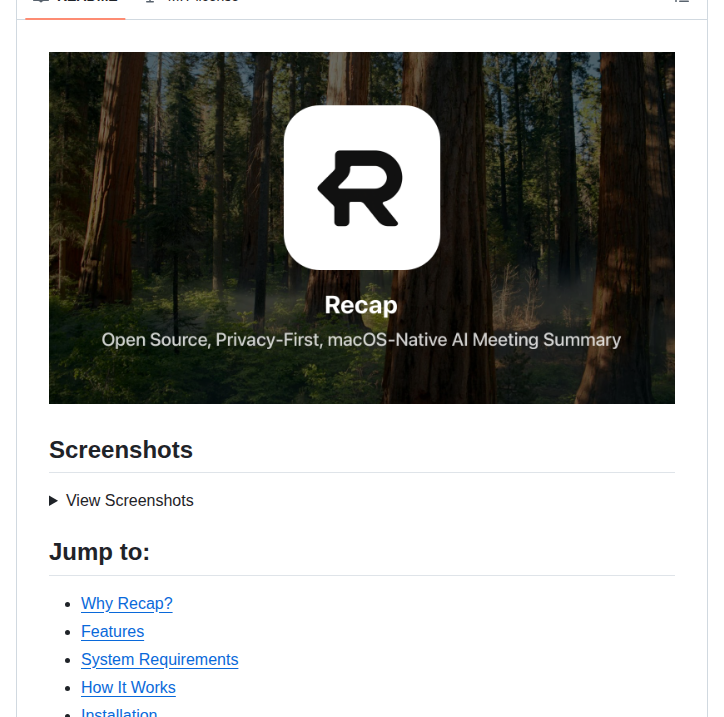724x717 pixels.
Task: Open the System Requirements link
Action: click(x=160, y=659)
